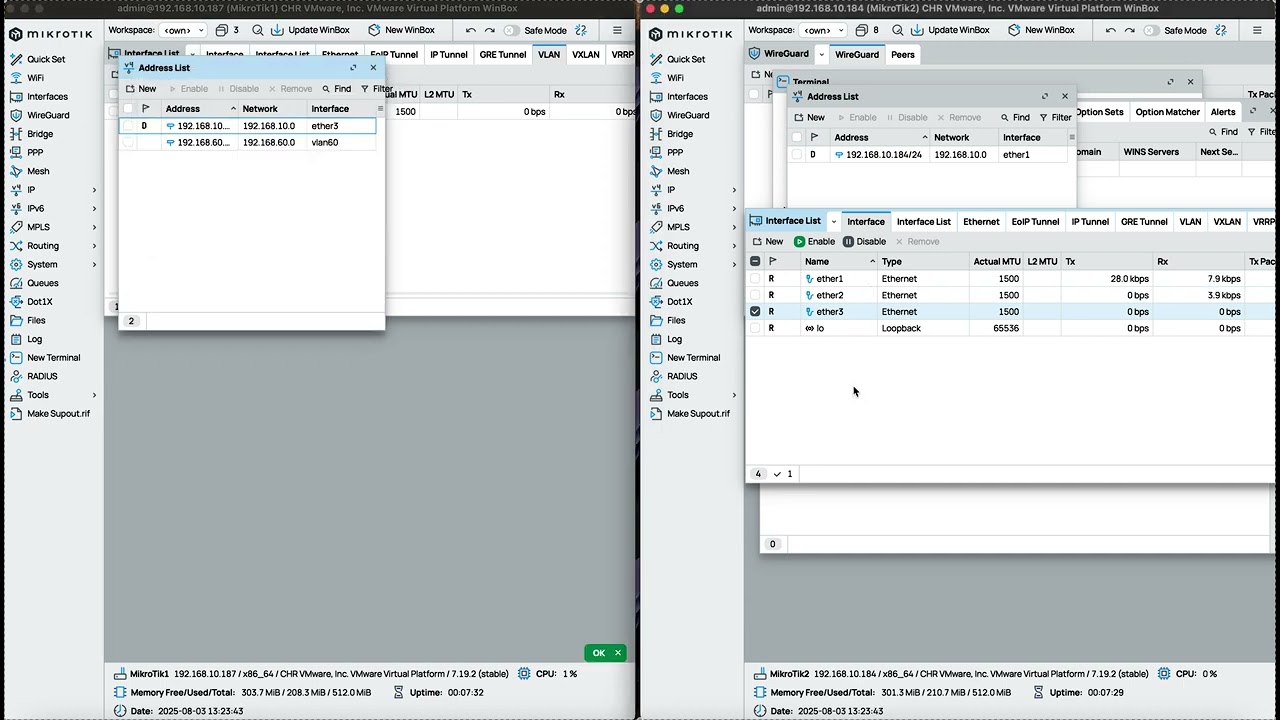Switch to Ethernet tab in right Interface List
This screenshot has height=720, width=1280.
pos(981,222)
